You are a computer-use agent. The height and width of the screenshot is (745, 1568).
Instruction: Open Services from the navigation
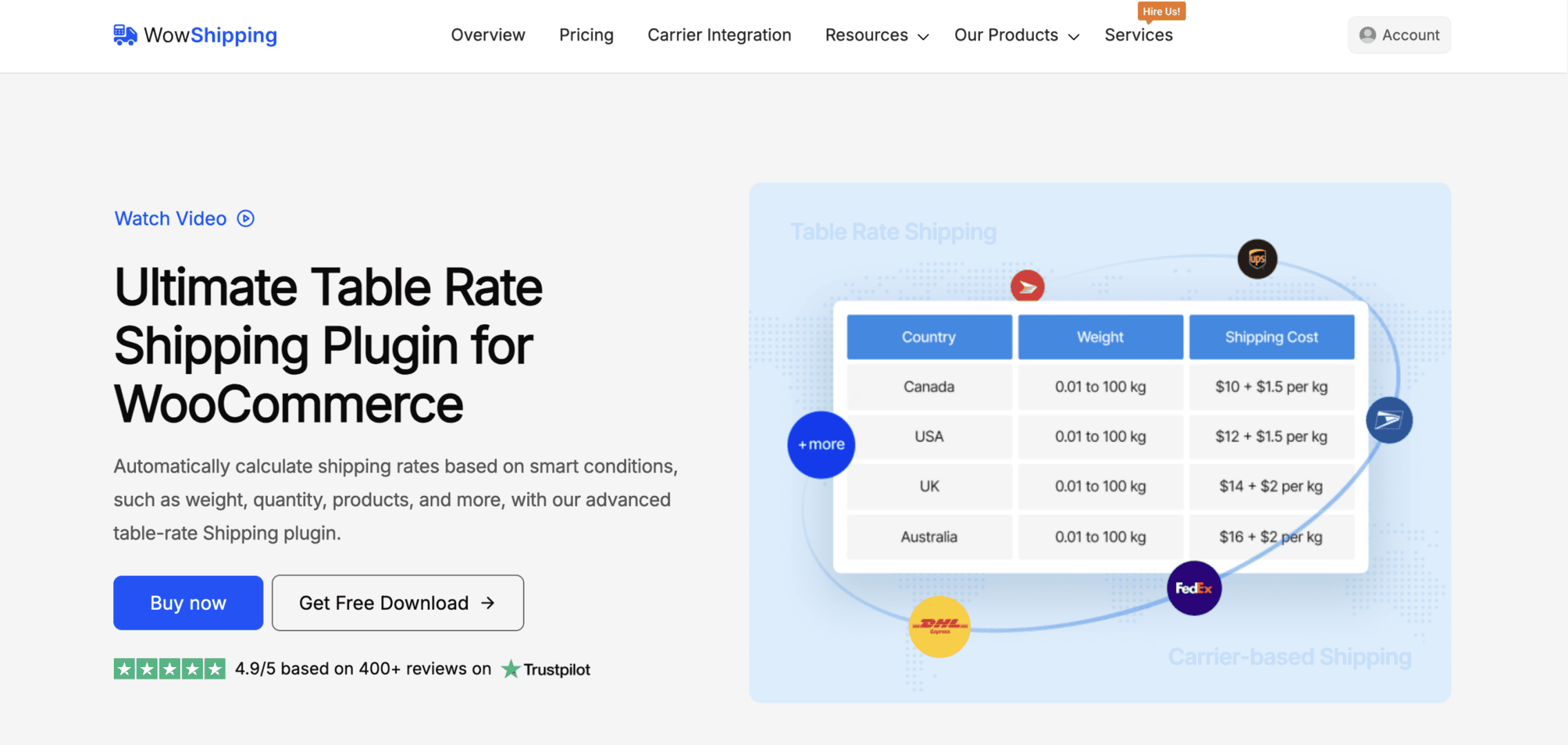(x=1138, y=35)
